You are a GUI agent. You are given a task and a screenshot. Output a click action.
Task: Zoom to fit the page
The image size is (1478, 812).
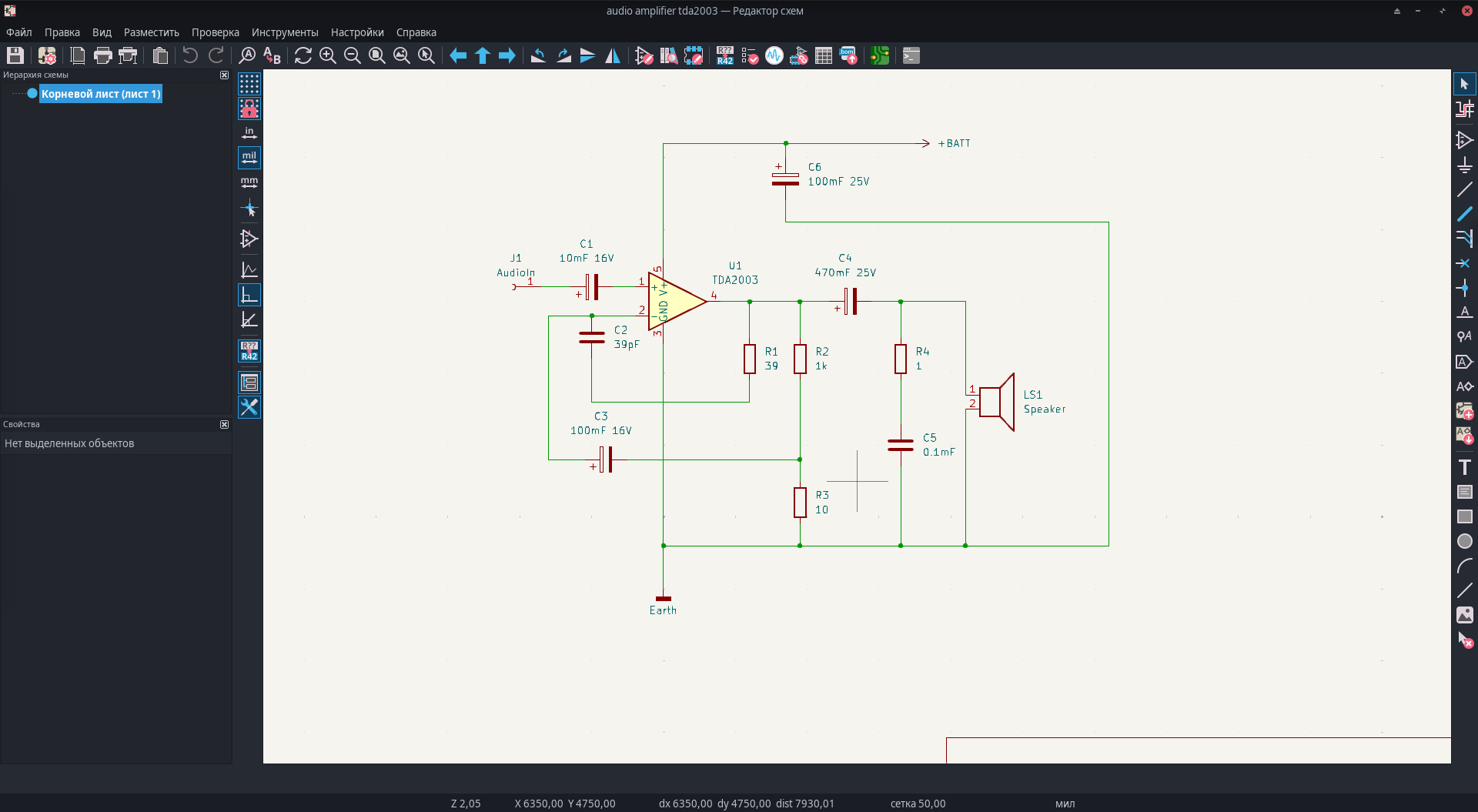click(377, 55)
